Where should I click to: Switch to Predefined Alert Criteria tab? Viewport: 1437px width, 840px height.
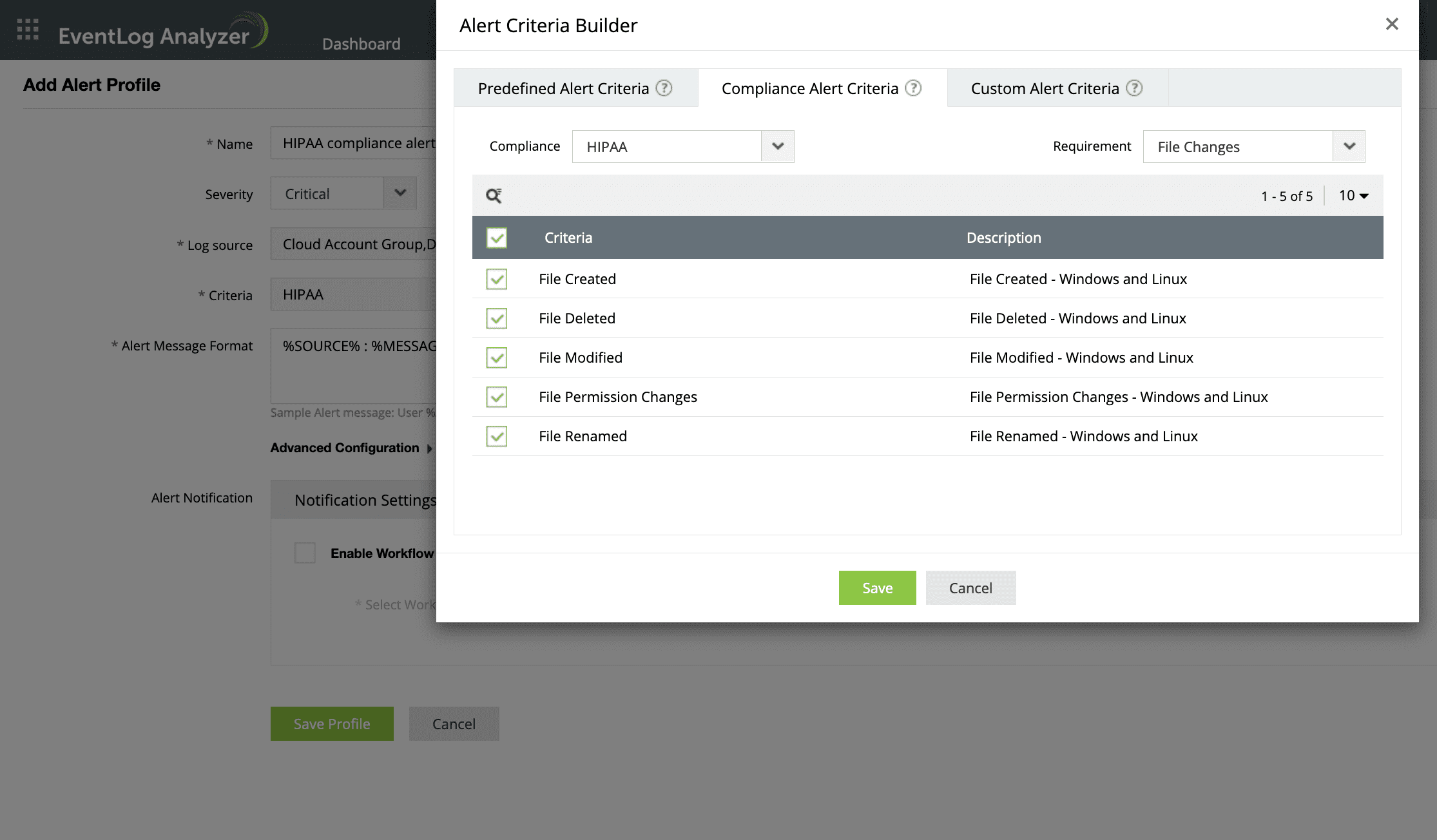(563, 89)
